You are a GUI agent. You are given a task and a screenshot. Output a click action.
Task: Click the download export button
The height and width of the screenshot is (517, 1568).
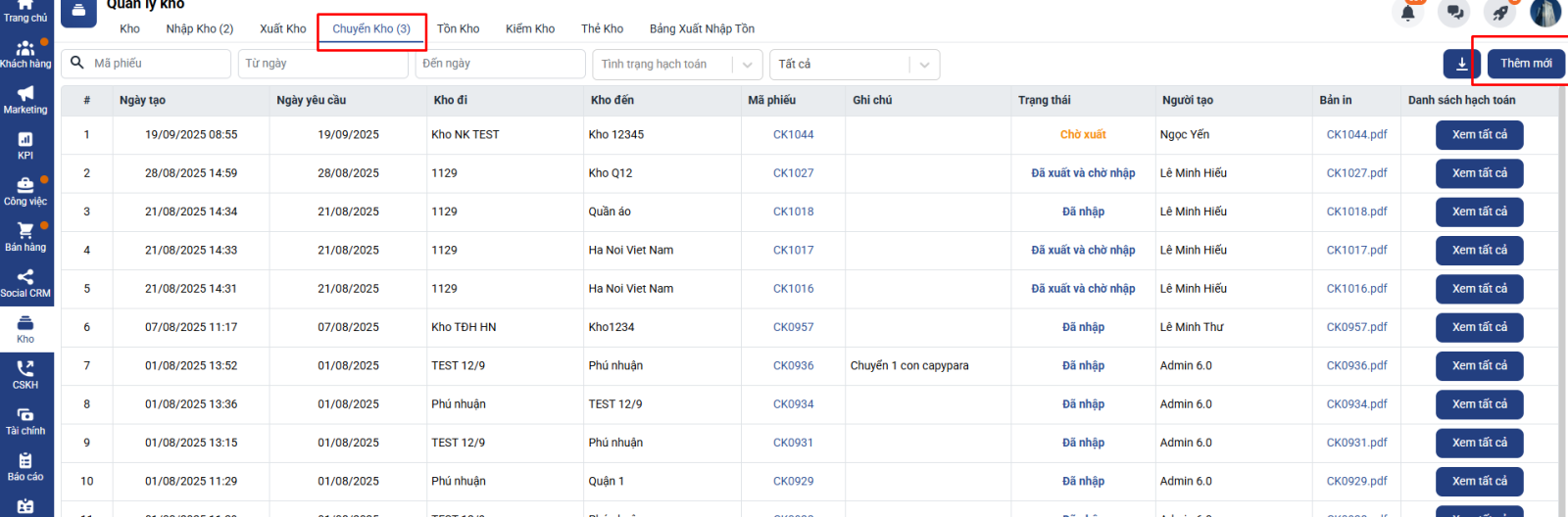tap(1461, 64)
